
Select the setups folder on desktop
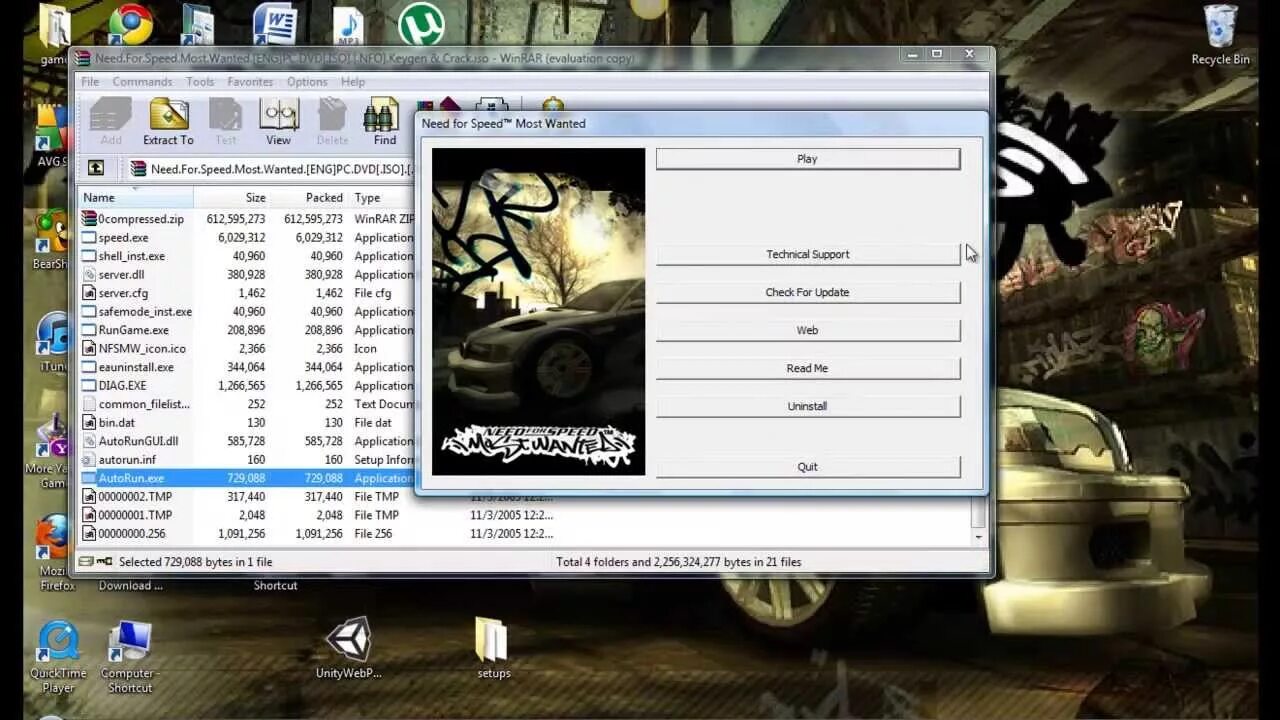click(493, 648)
